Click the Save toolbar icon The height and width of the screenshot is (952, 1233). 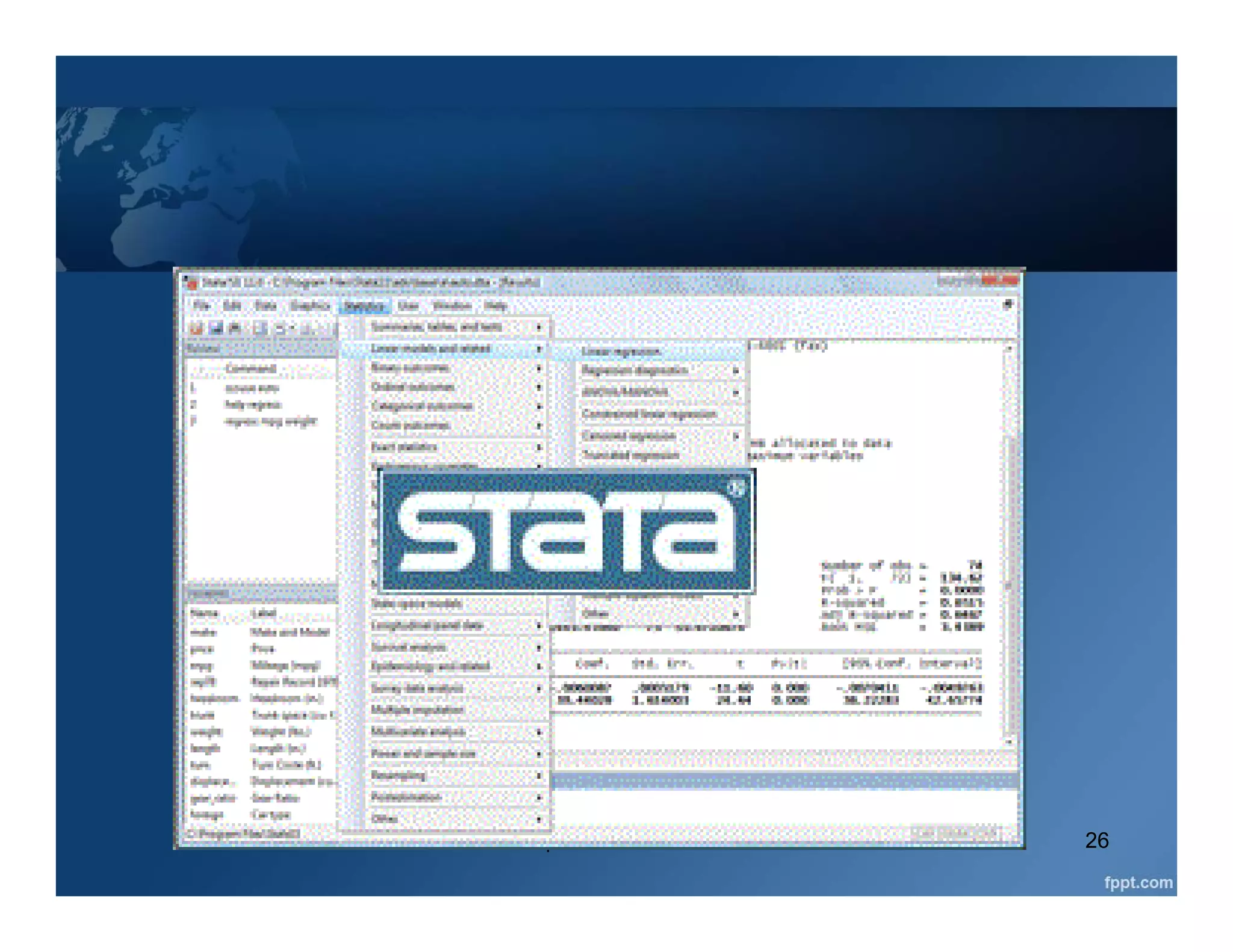click(x=216, y=328)
